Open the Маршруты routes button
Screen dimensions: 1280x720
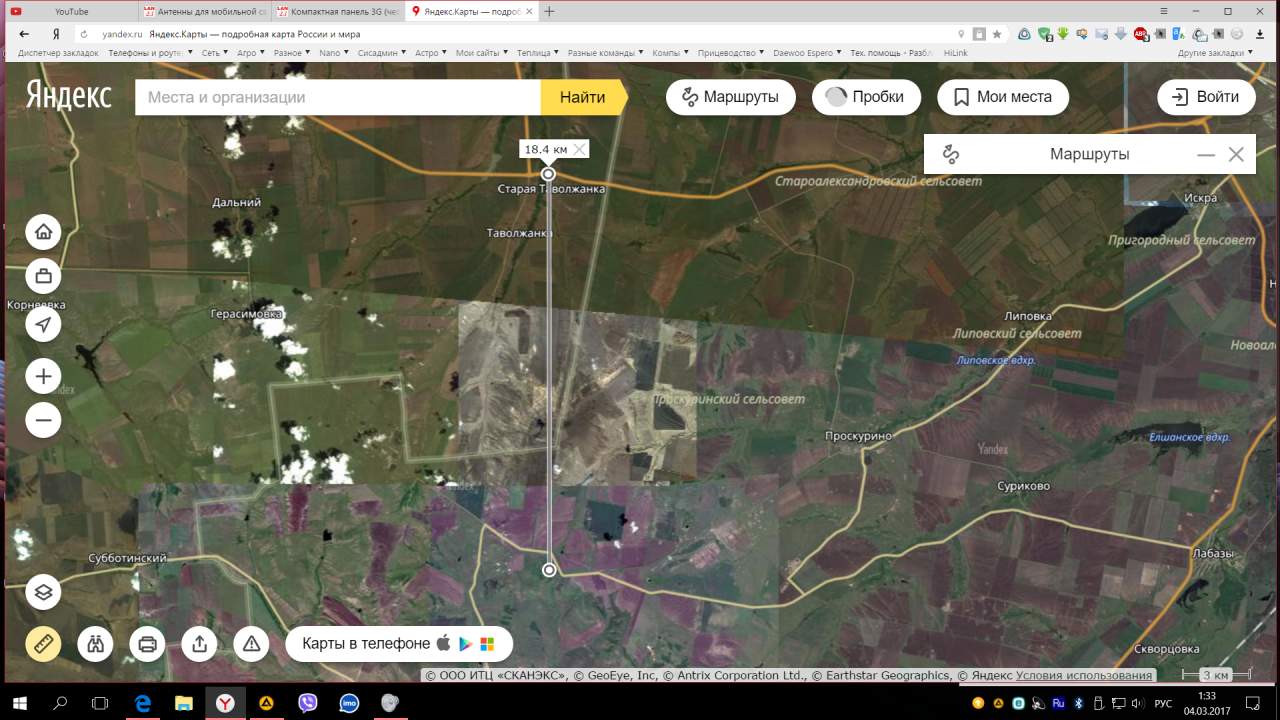(731, 97)
